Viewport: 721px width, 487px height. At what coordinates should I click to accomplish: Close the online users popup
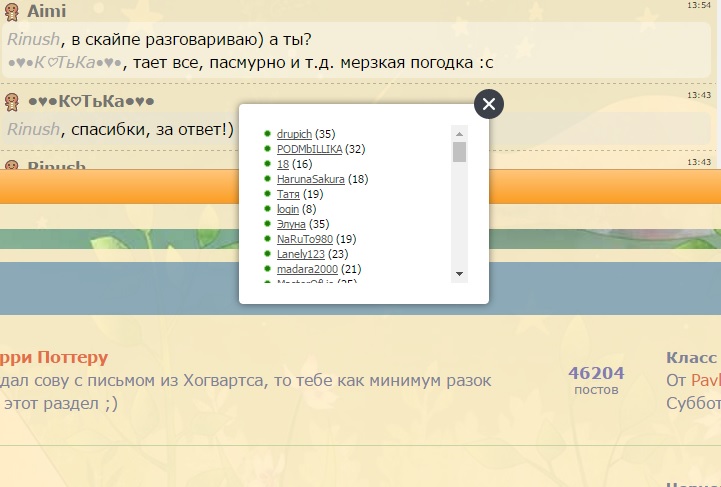pos(488,104)
